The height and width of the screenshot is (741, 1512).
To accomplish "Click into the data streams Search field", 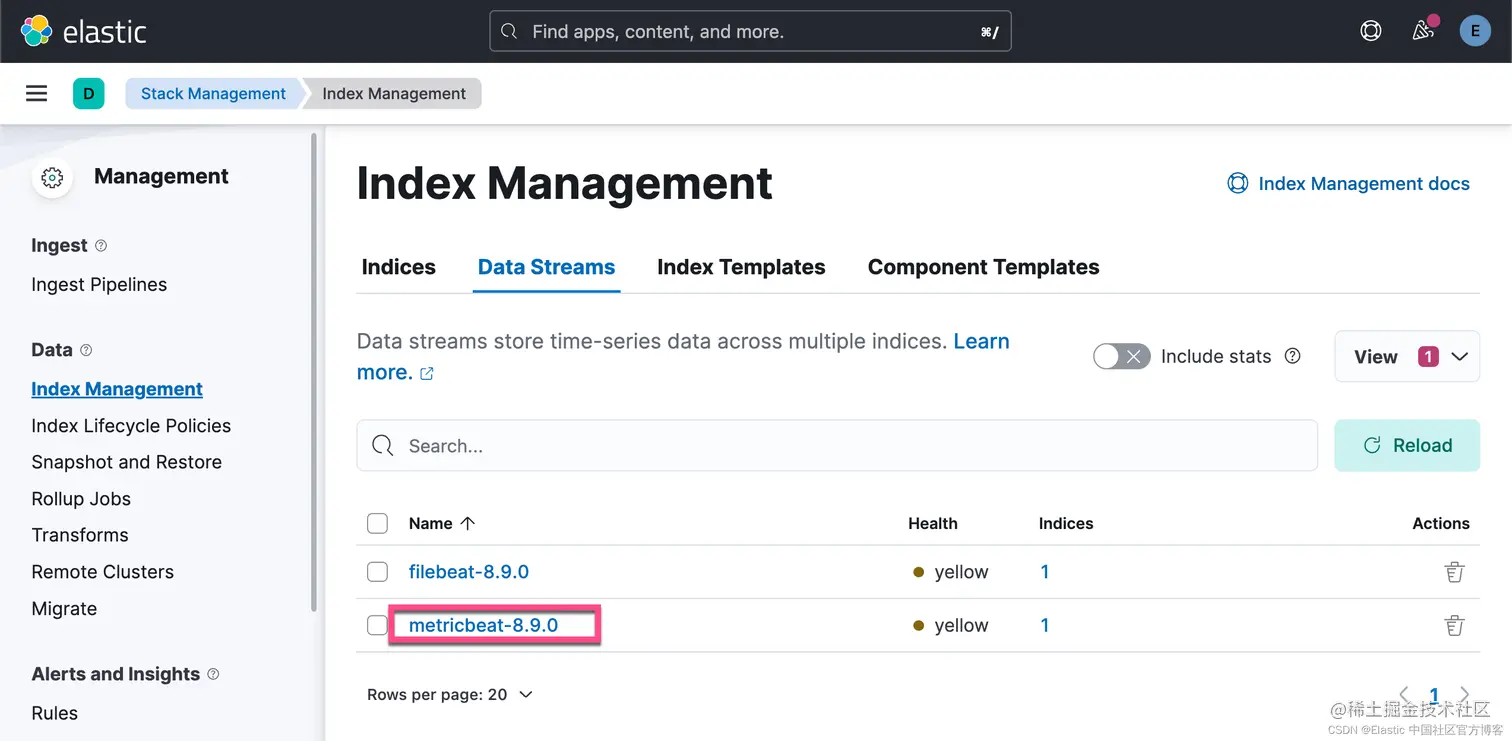I will [x=836, y=446].
